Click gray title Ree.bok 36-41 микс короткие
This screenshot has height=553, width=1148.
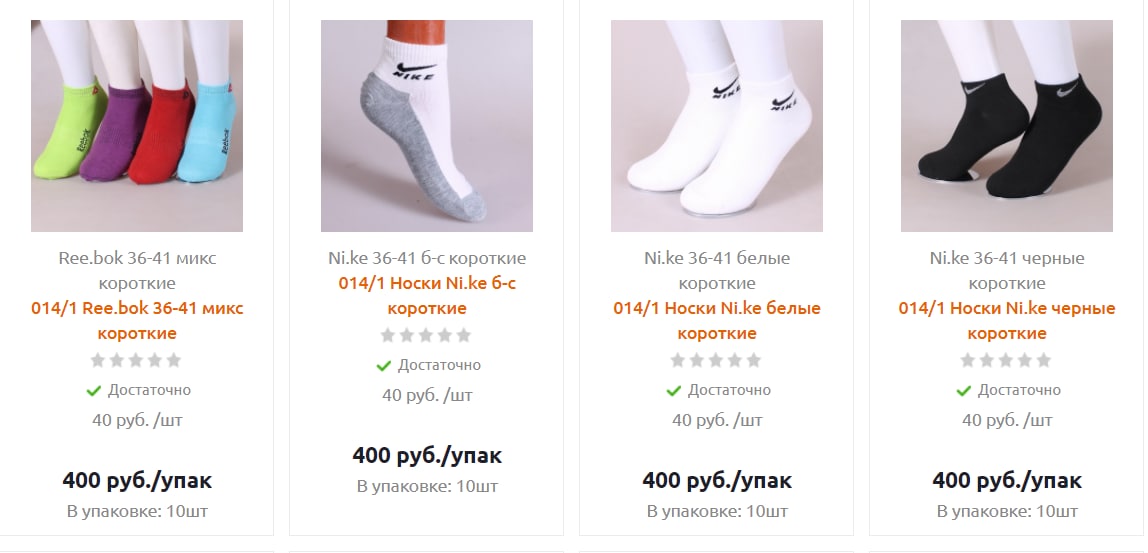[x=137, y=270]
